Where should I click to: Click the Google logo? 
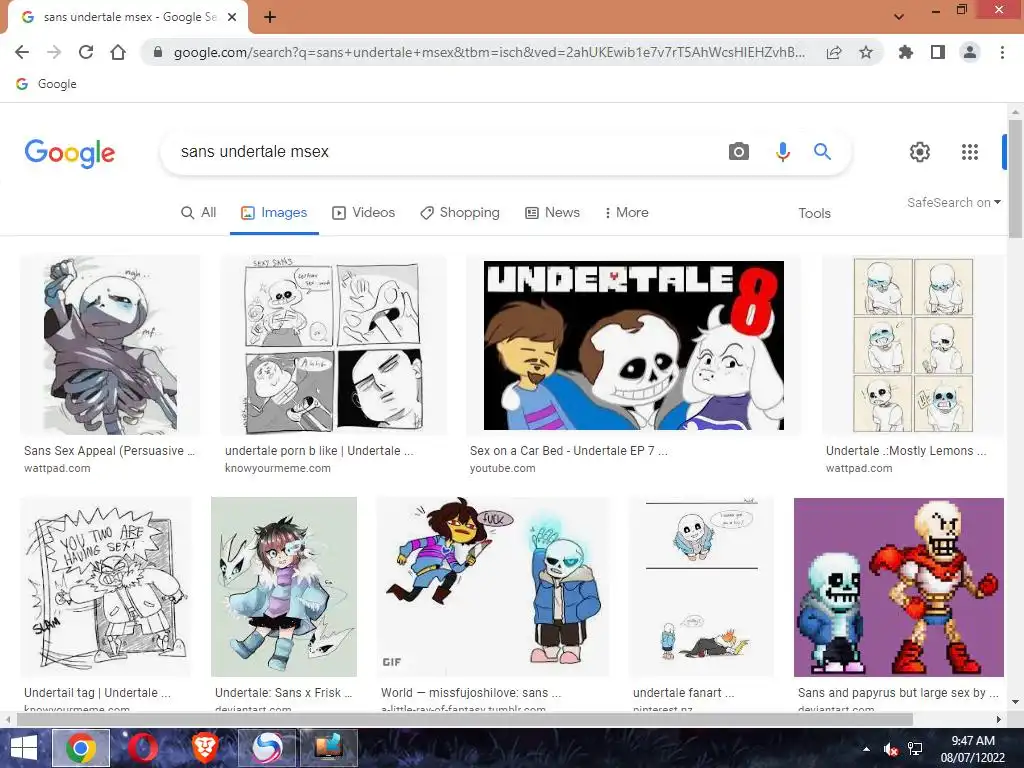[69, 153]
